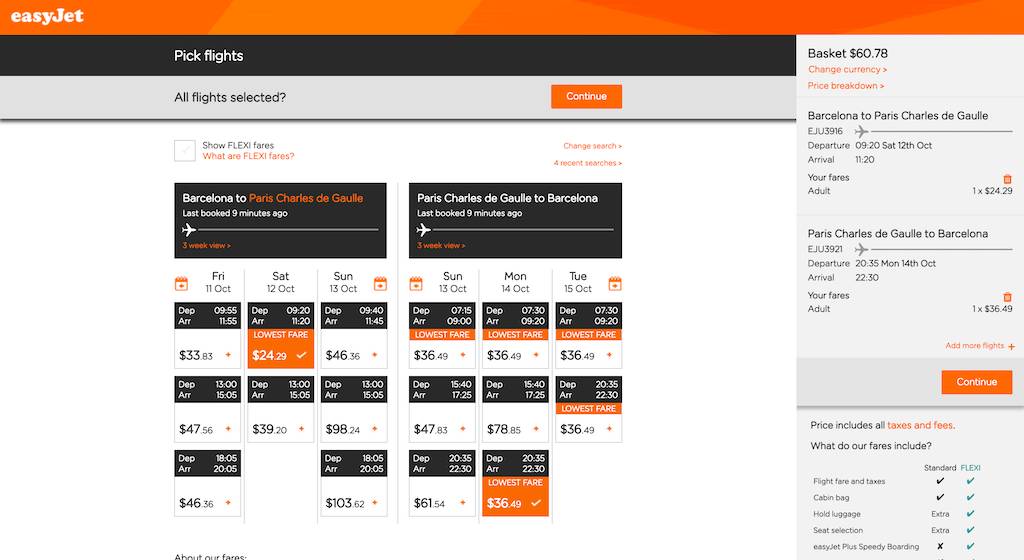
Task: Open next-dates calendar icon beside Sun 13 Oct outbound
Action: click(x=380, y=283)
